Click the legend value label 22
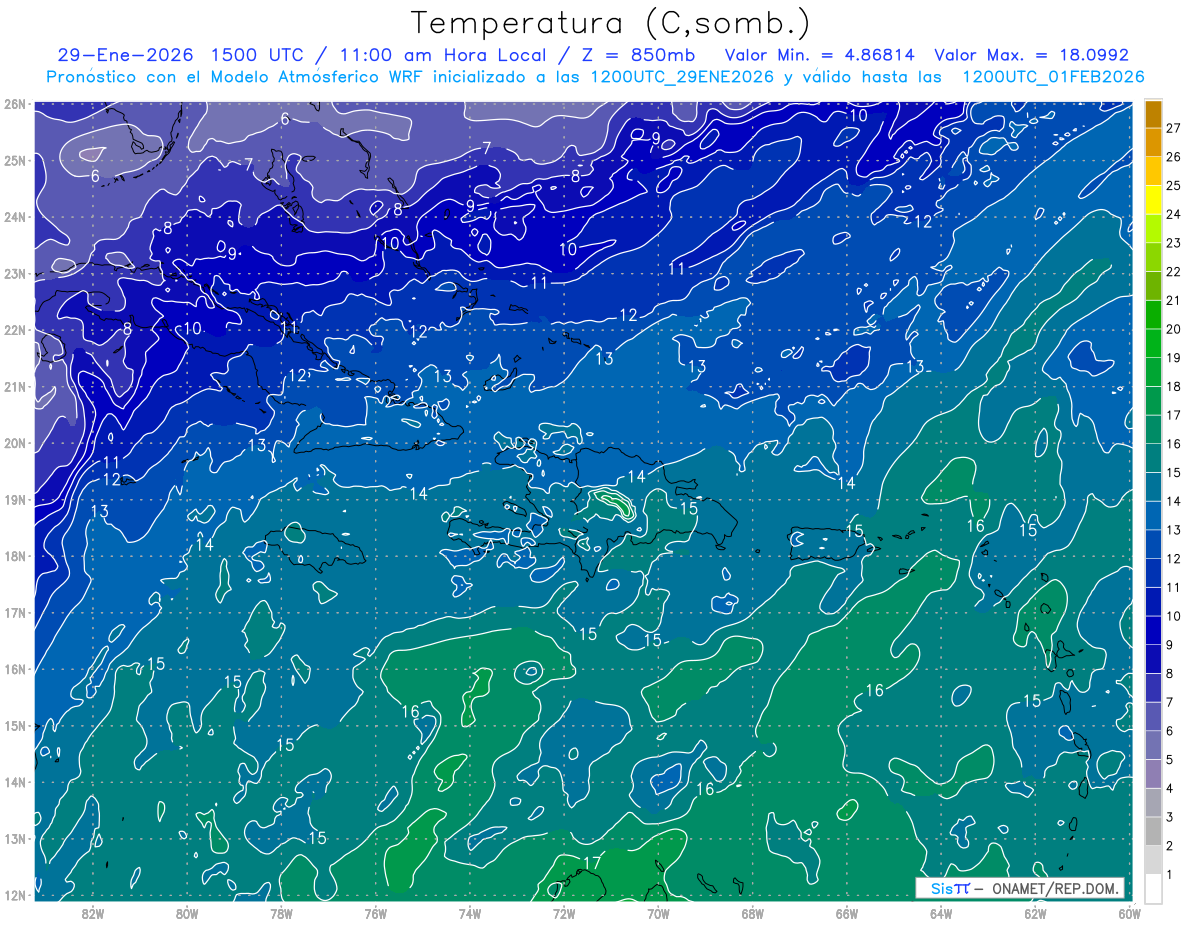 [x=1173, y=272]
